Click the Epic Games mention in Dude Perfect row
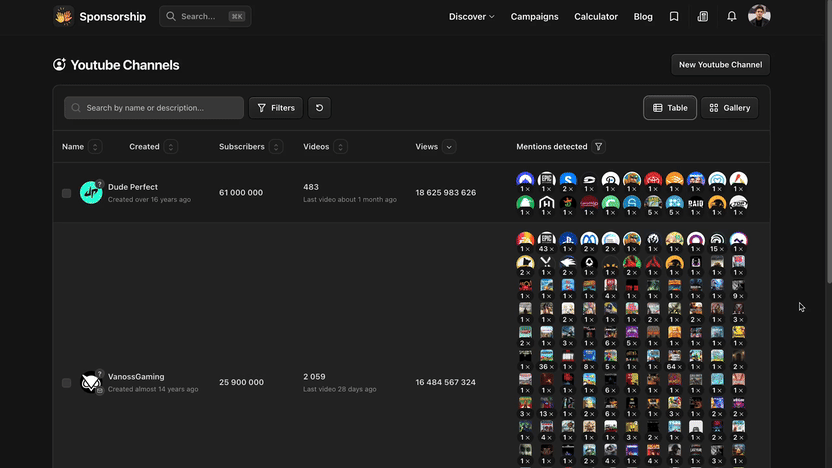 [547, 180]
